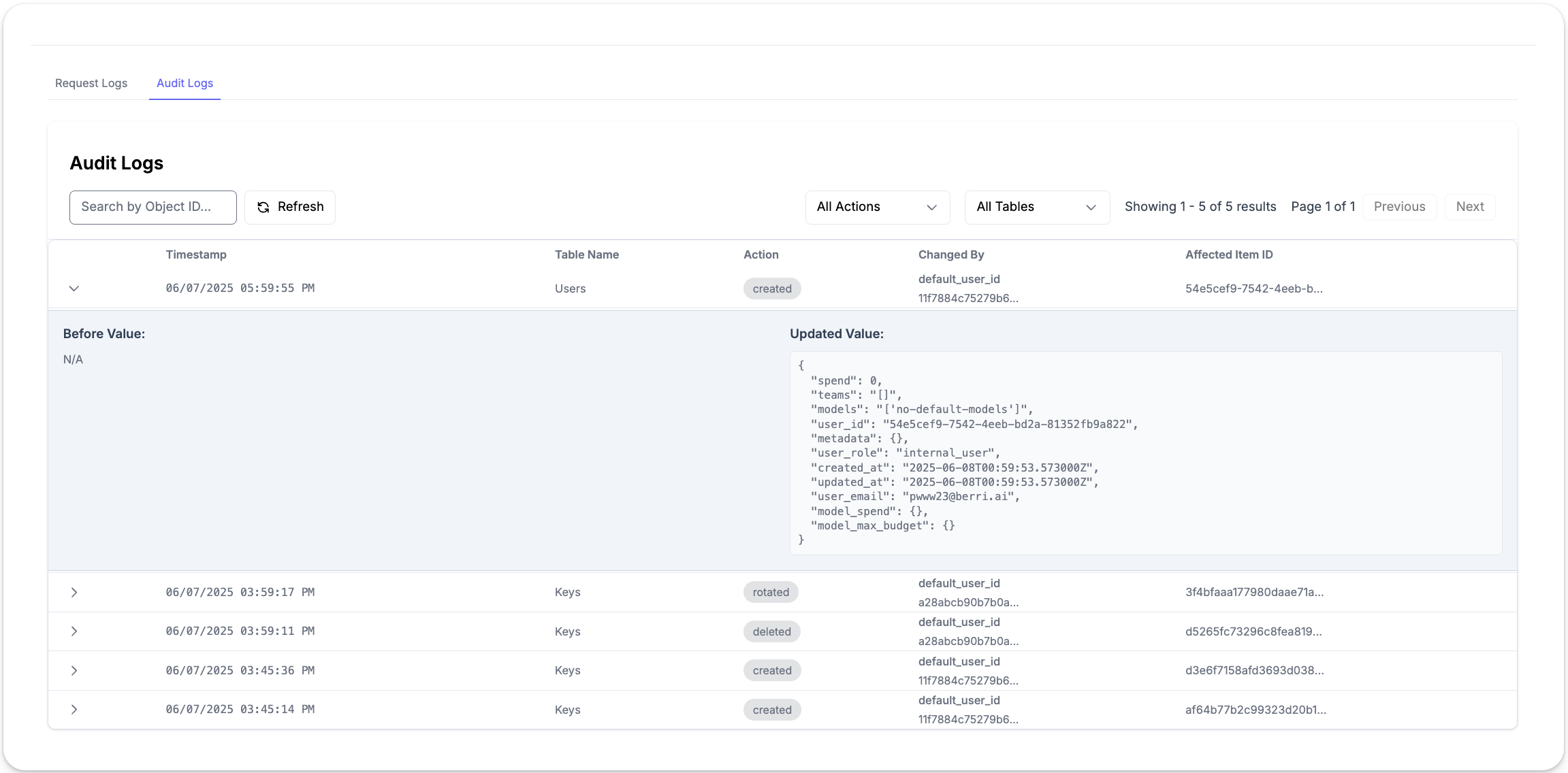Collapse the expanded Users log row
Image resolution: width=1568 pixels, height=773 pixels.
74,289
